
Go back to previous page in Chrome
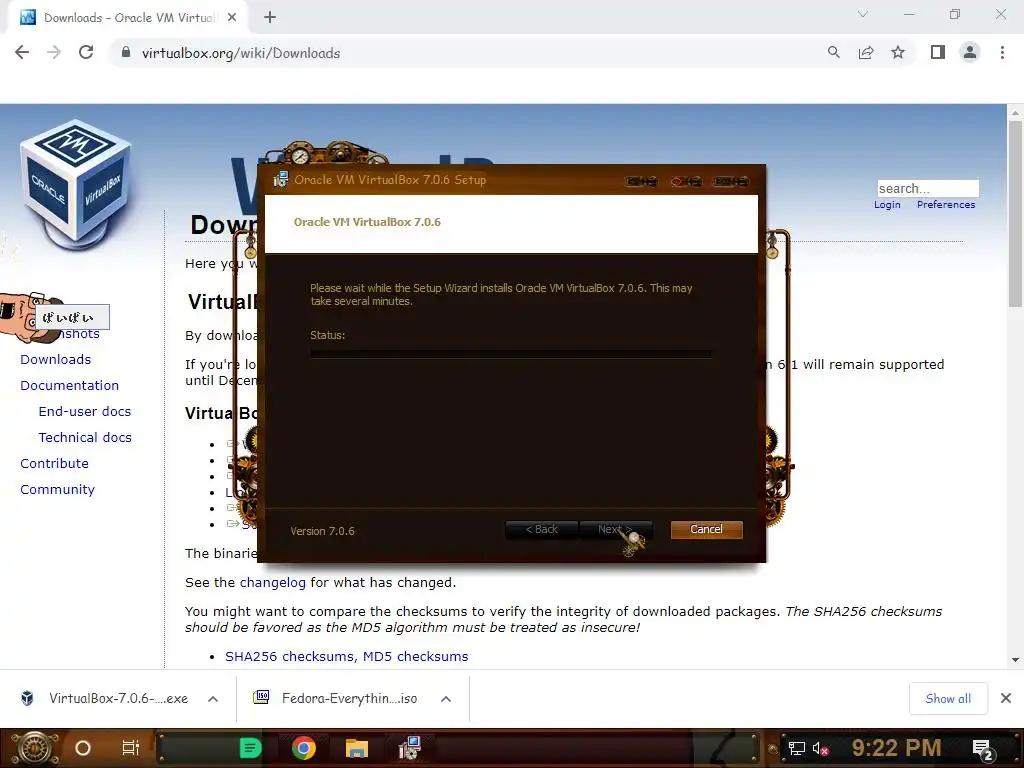coord(22,53)
